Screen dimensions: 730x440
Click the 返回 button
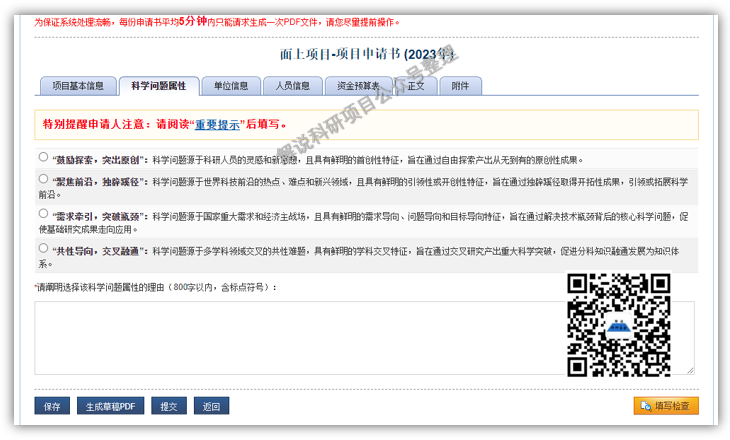[x=211, y=406]
